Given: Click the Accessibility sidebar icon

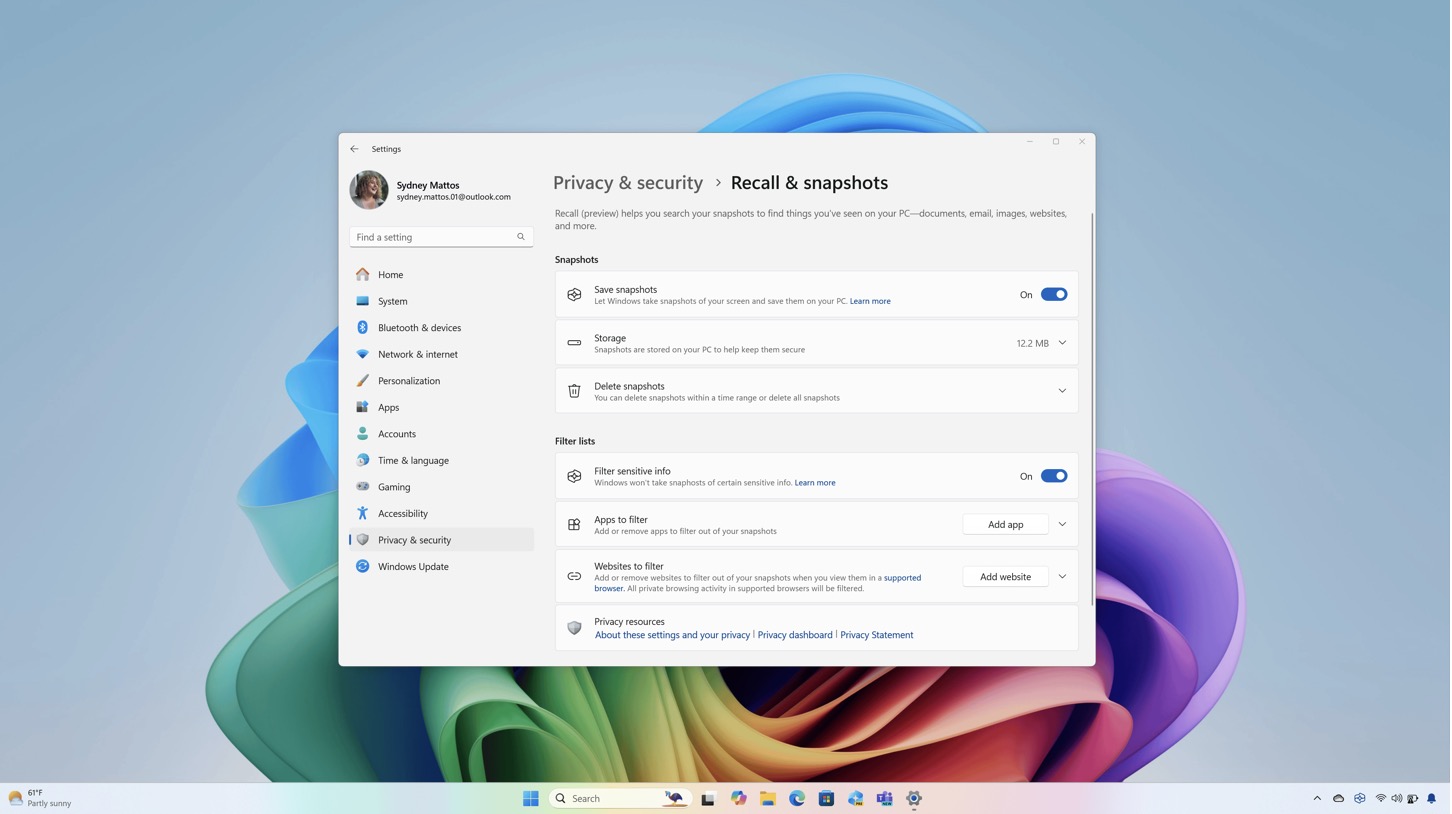Looking at the screenshot, I should tap(363, 514).
